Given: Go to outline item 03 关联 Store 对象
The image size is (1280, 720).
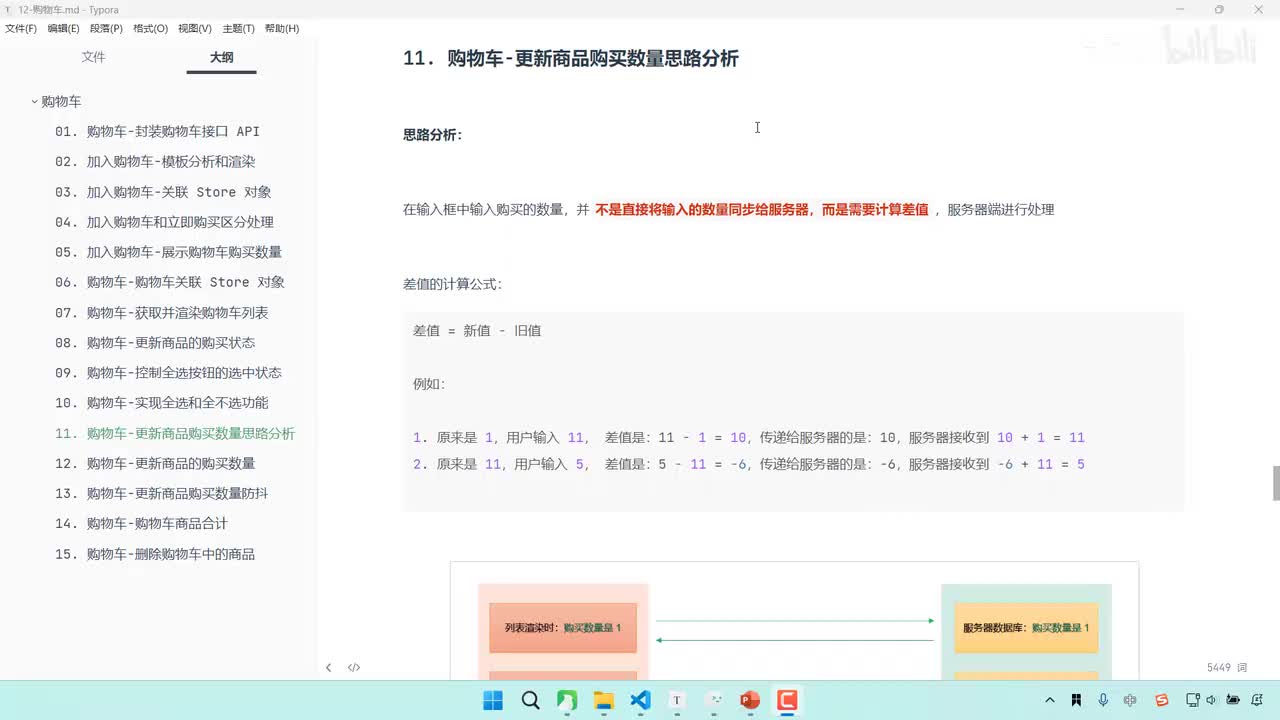Looking at the screenshot, I should tap(163, 192).
